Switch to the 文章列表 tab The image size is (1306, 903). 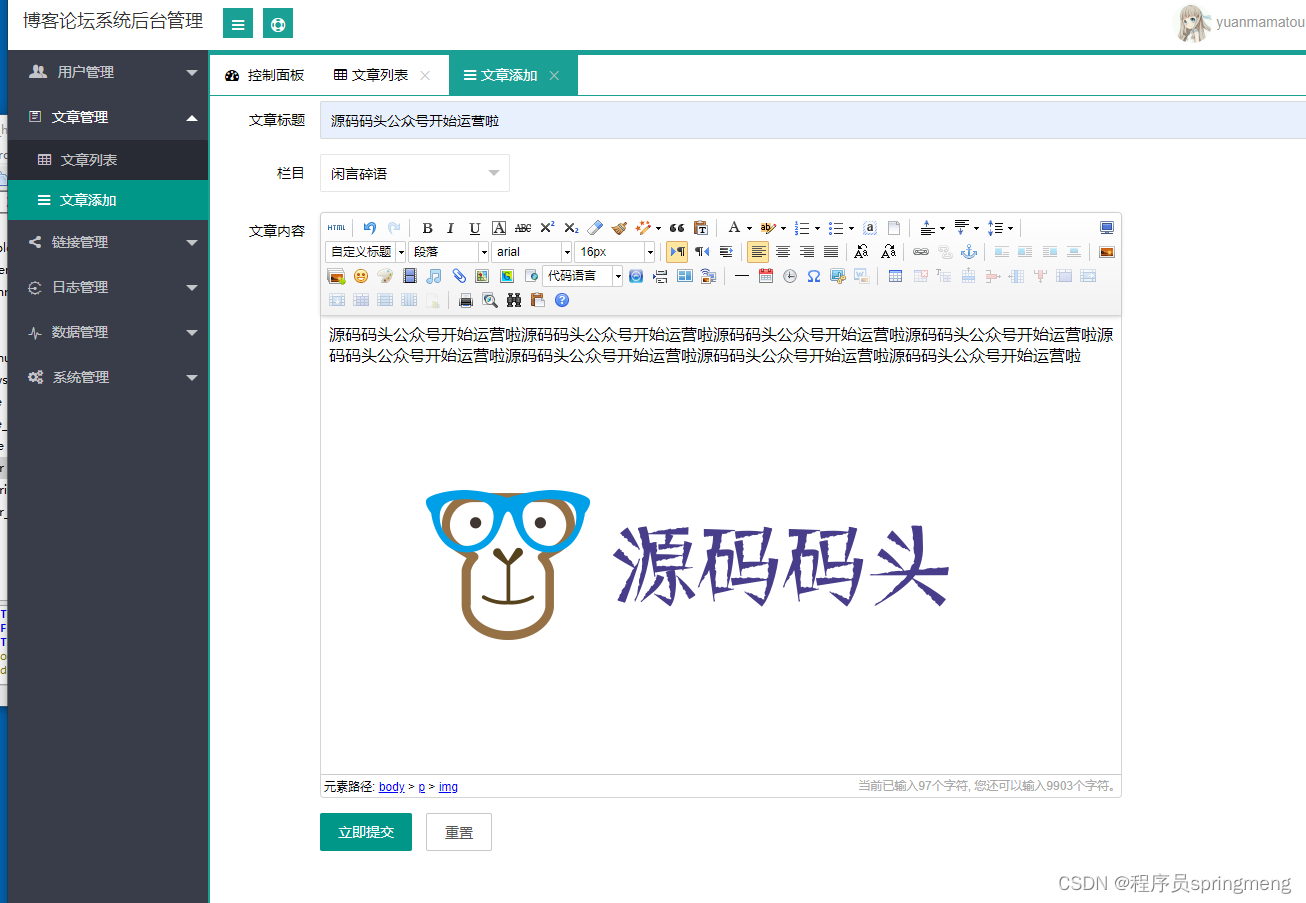pyautogui.click(x=371, y=75)
